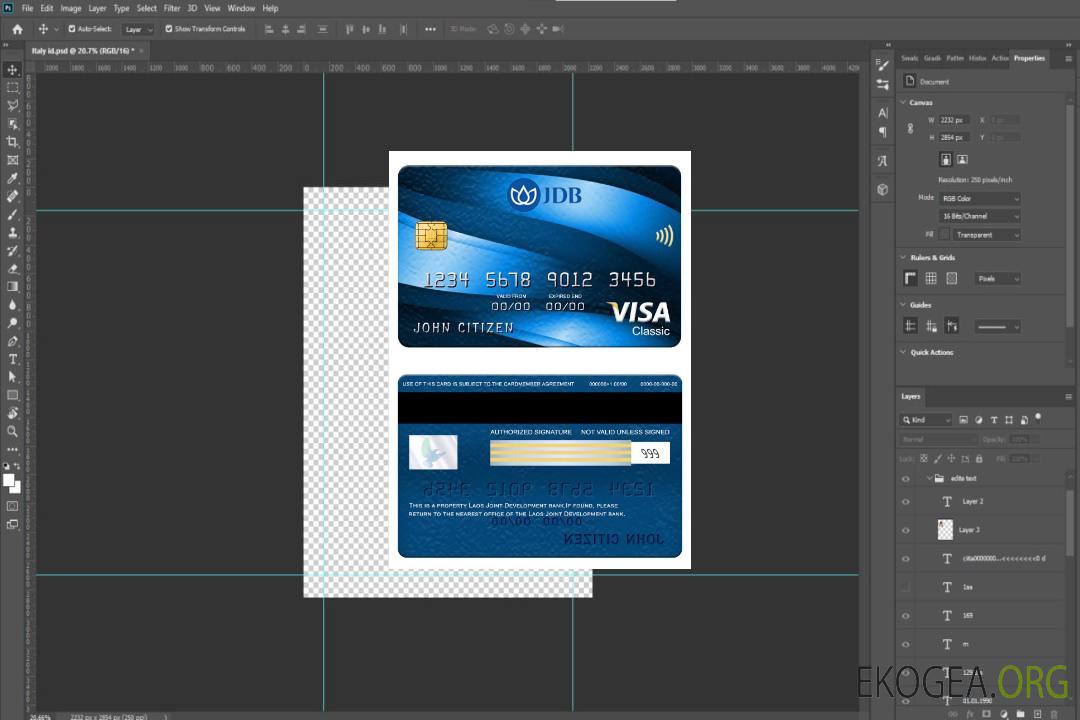Toggle grid icon in Rulers & Grids
The height and width of the screenshot is (720, 1080).
pyautogui.click(x=931, y=278)
